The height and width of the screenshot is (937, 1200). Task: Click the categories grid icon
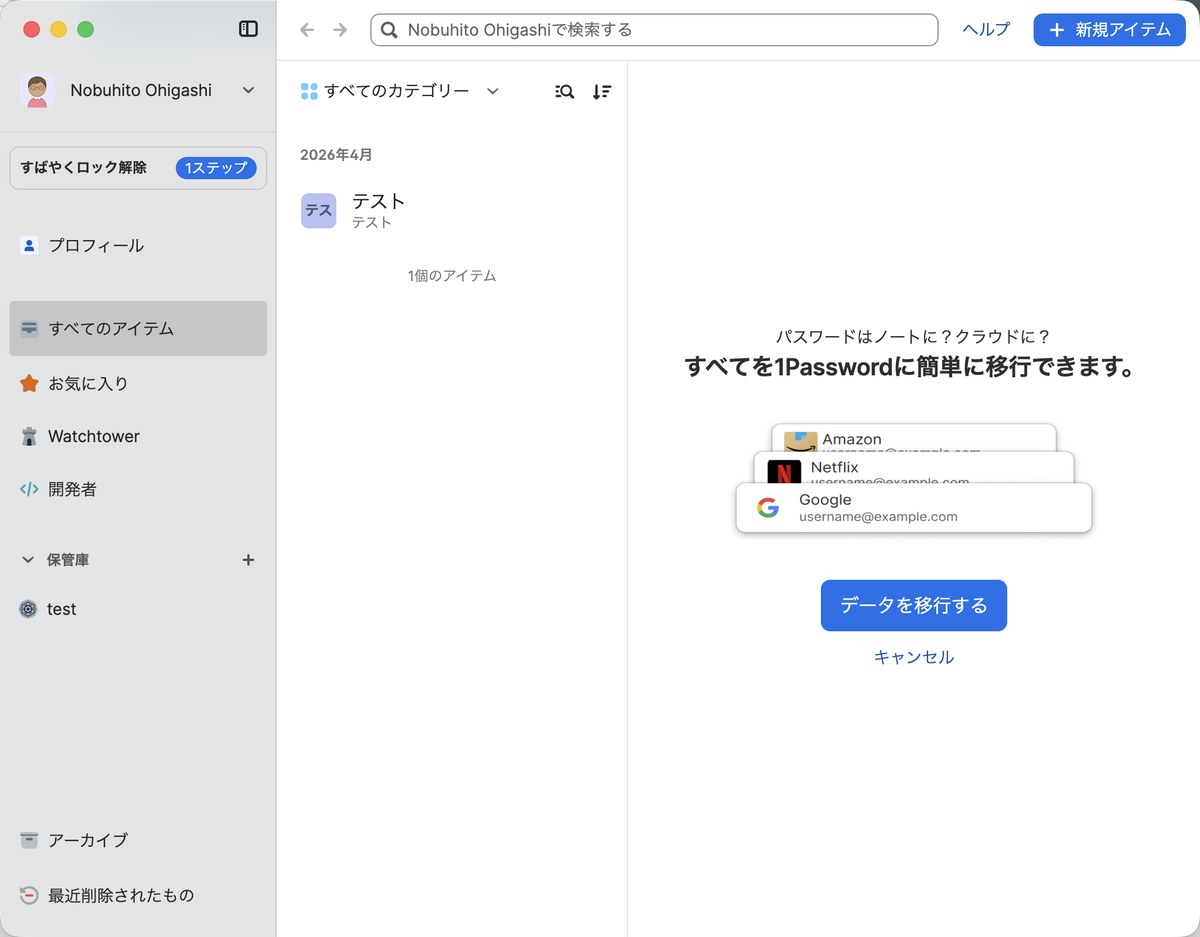point(309,91)
